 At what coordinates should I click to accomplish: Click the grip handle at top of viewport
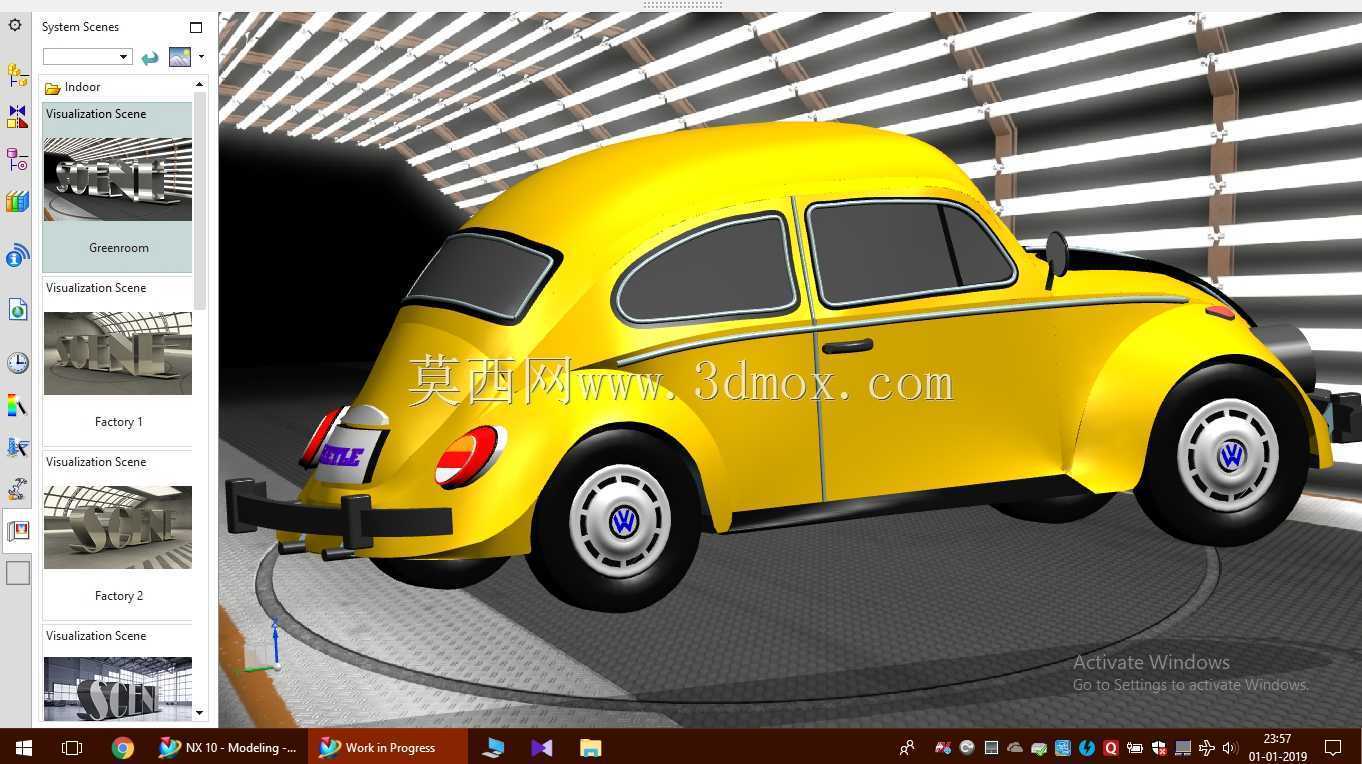click(683, 5)
